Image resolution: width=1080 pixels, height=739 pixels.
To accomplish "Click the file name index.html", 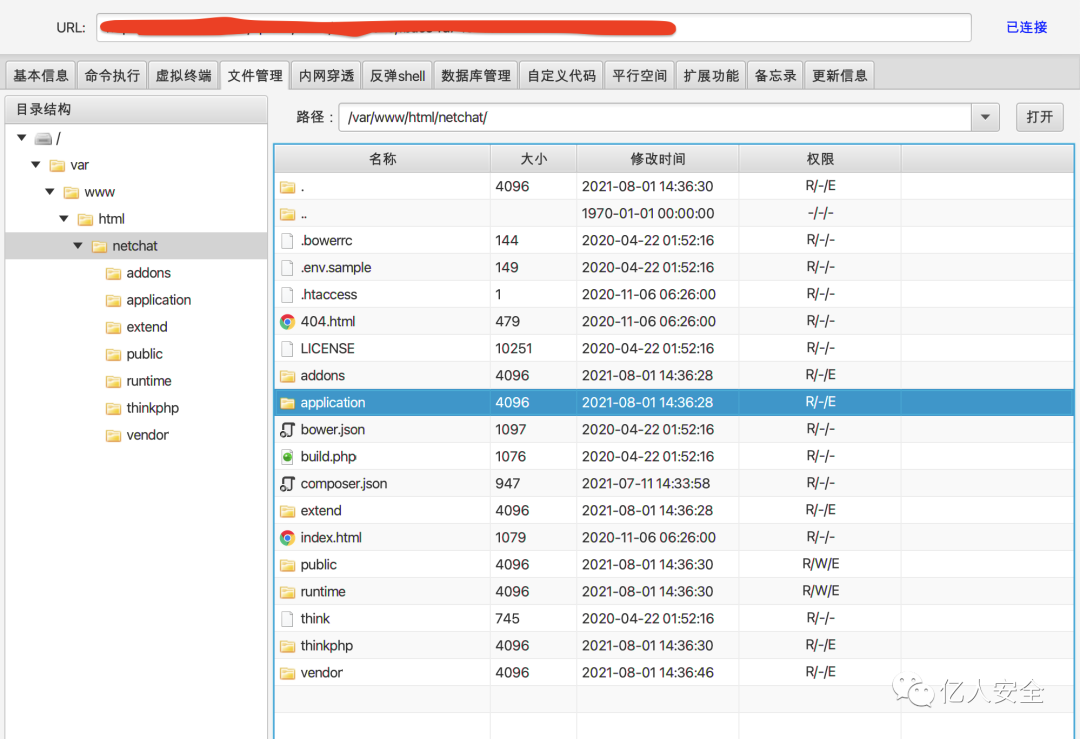I will point(331,538).
